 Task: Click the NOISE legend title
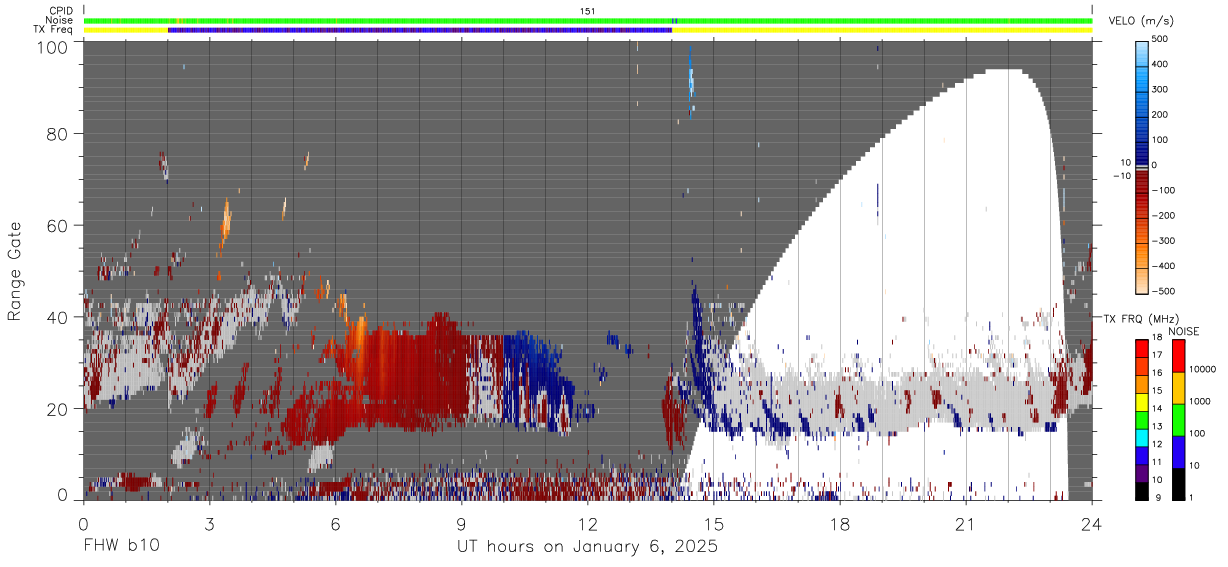pyautogui.click(x=1184, y=331)
